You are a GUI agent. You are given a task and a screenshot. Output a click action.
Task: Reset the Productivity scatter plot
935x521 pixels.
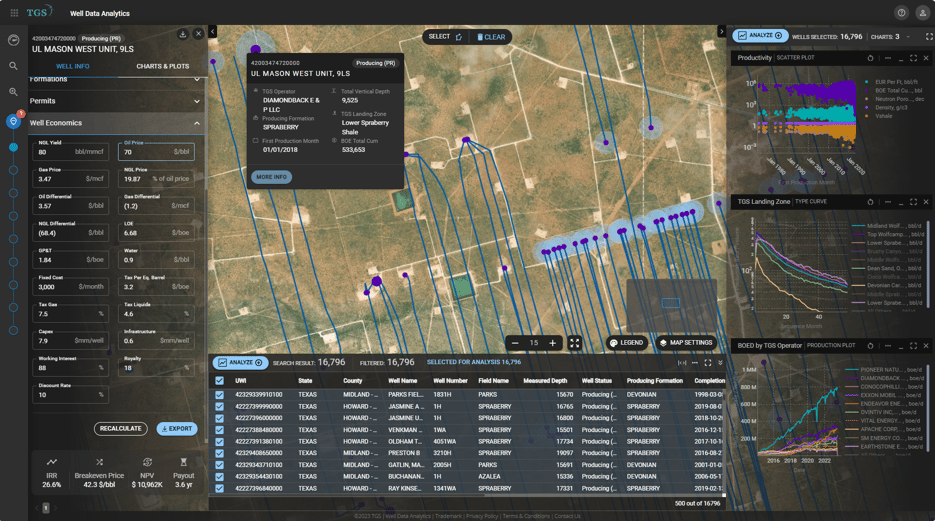(870, 58)
